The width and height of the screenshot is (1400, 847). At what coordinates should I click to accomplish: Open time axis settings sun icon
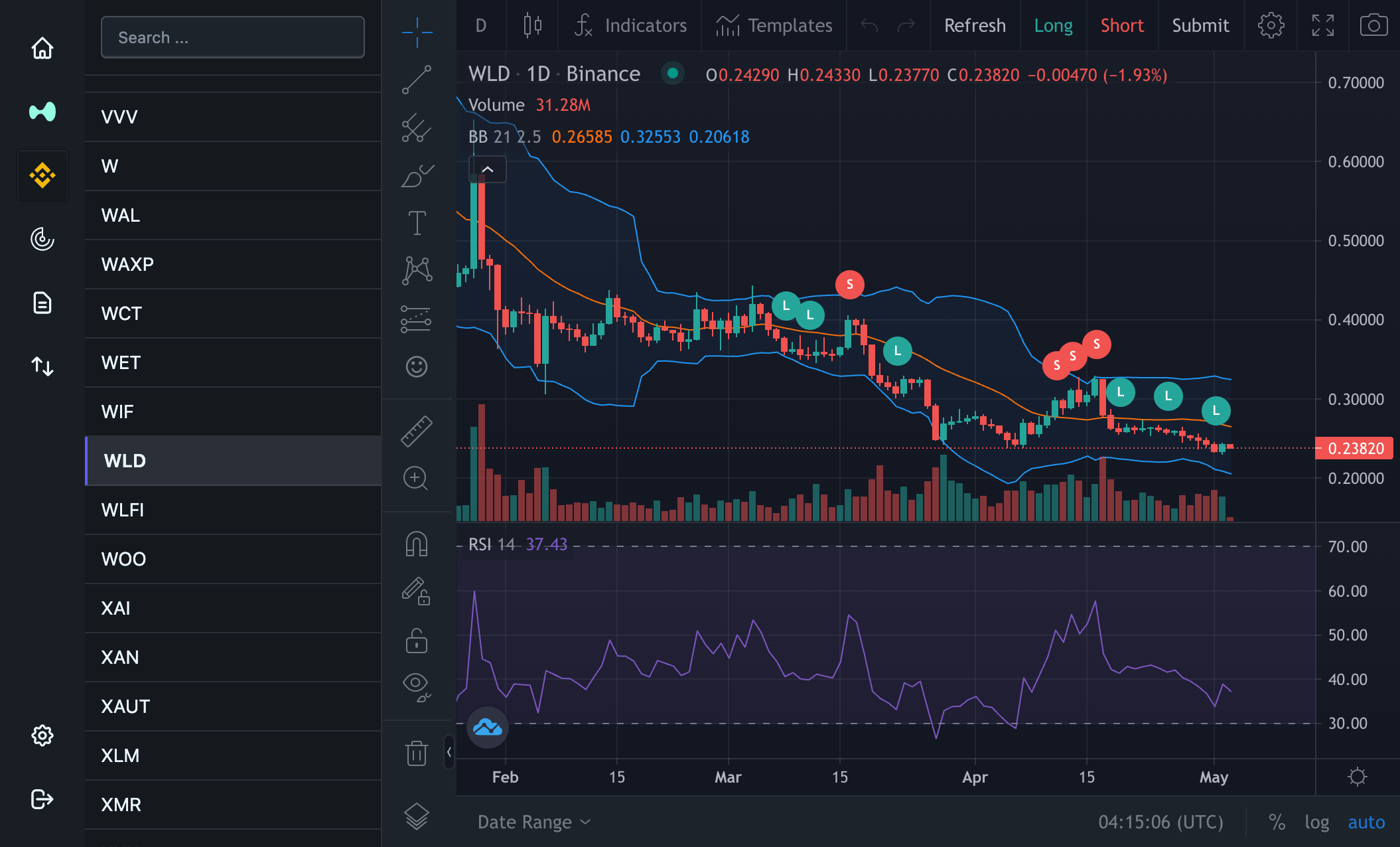(x=1358, y=777)
